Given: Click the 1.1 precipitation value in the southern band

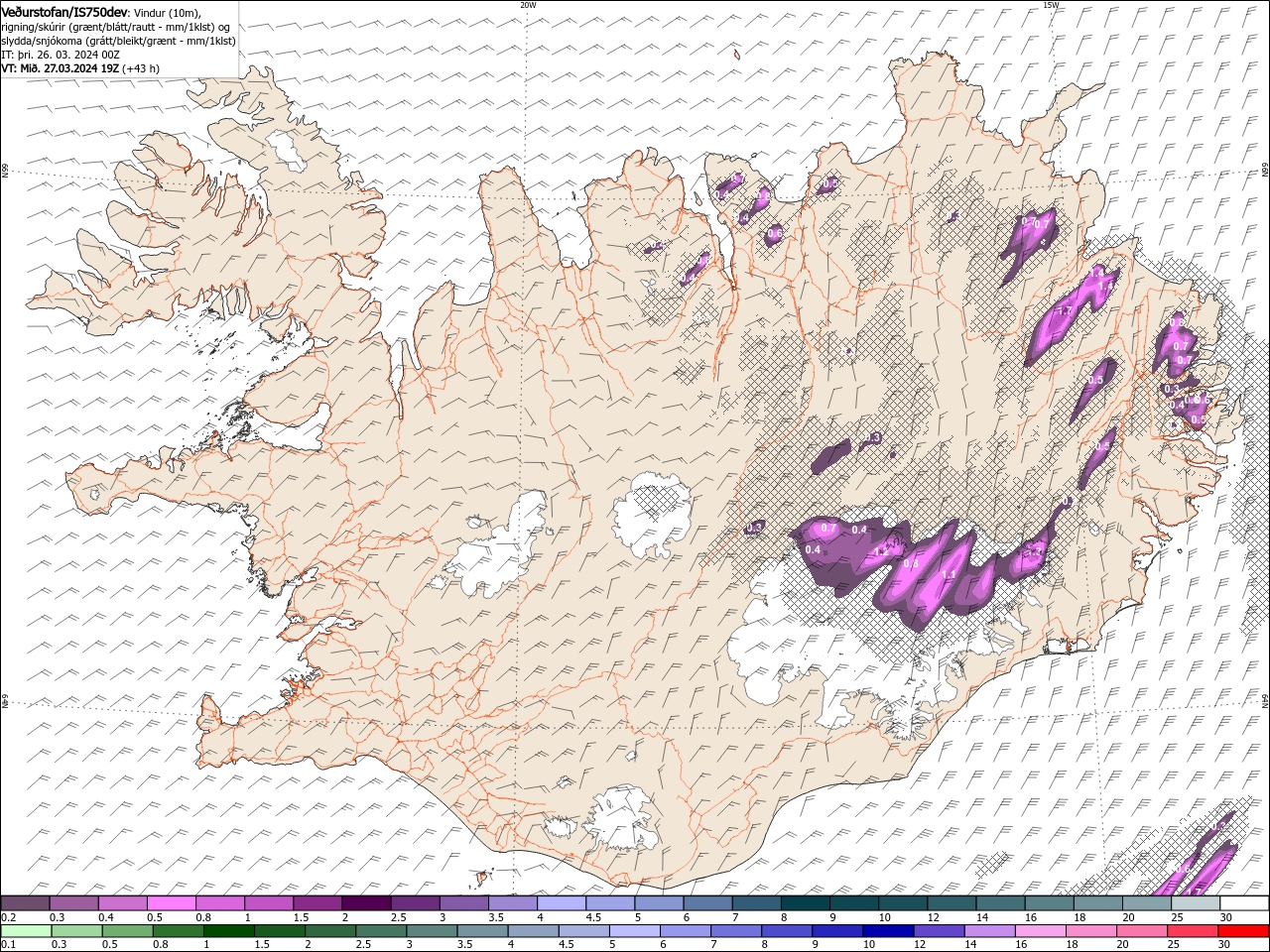Looking at the screenshot, I should click(948, 574).
